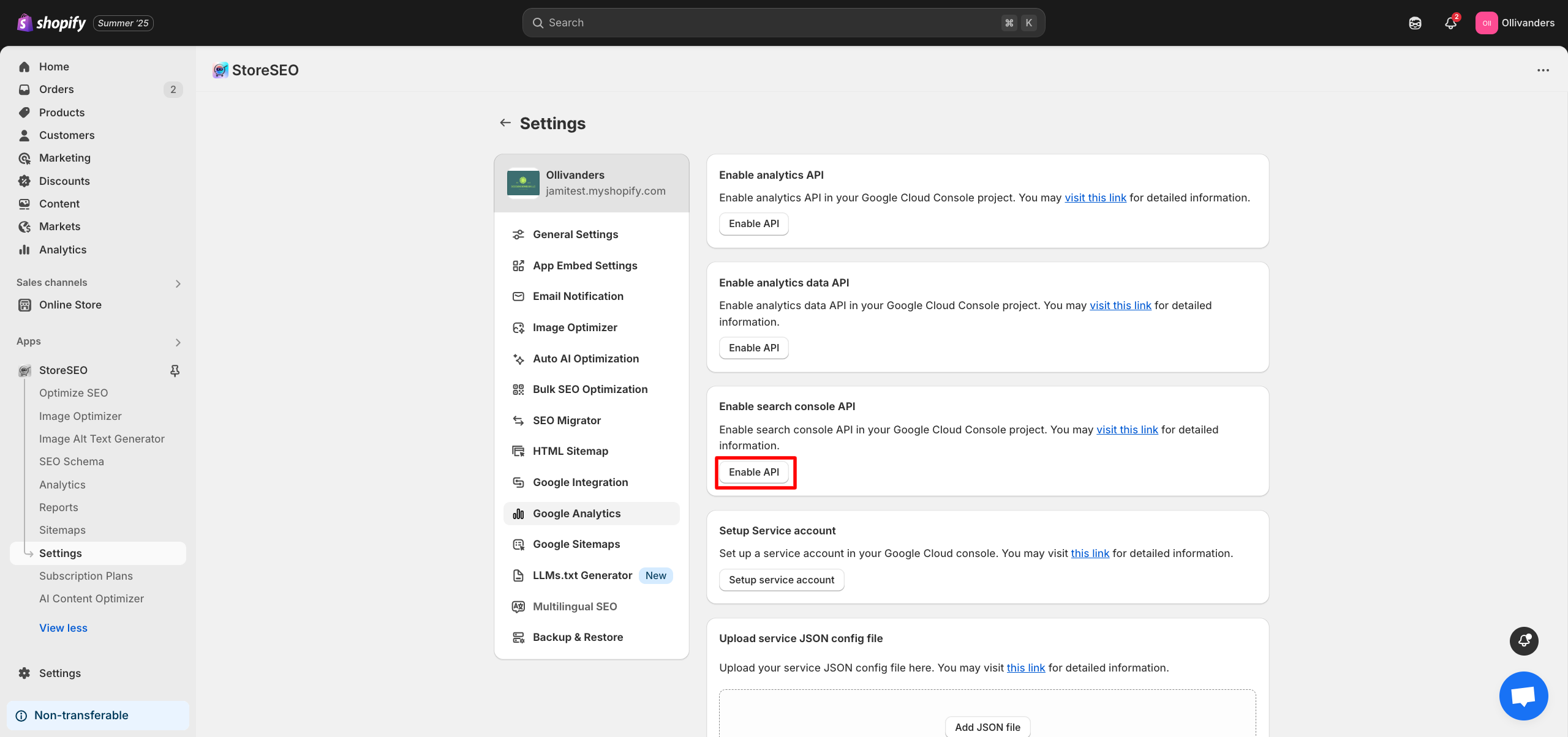
Task: Open Google Sitemaps settings
Action: (591, 544)
